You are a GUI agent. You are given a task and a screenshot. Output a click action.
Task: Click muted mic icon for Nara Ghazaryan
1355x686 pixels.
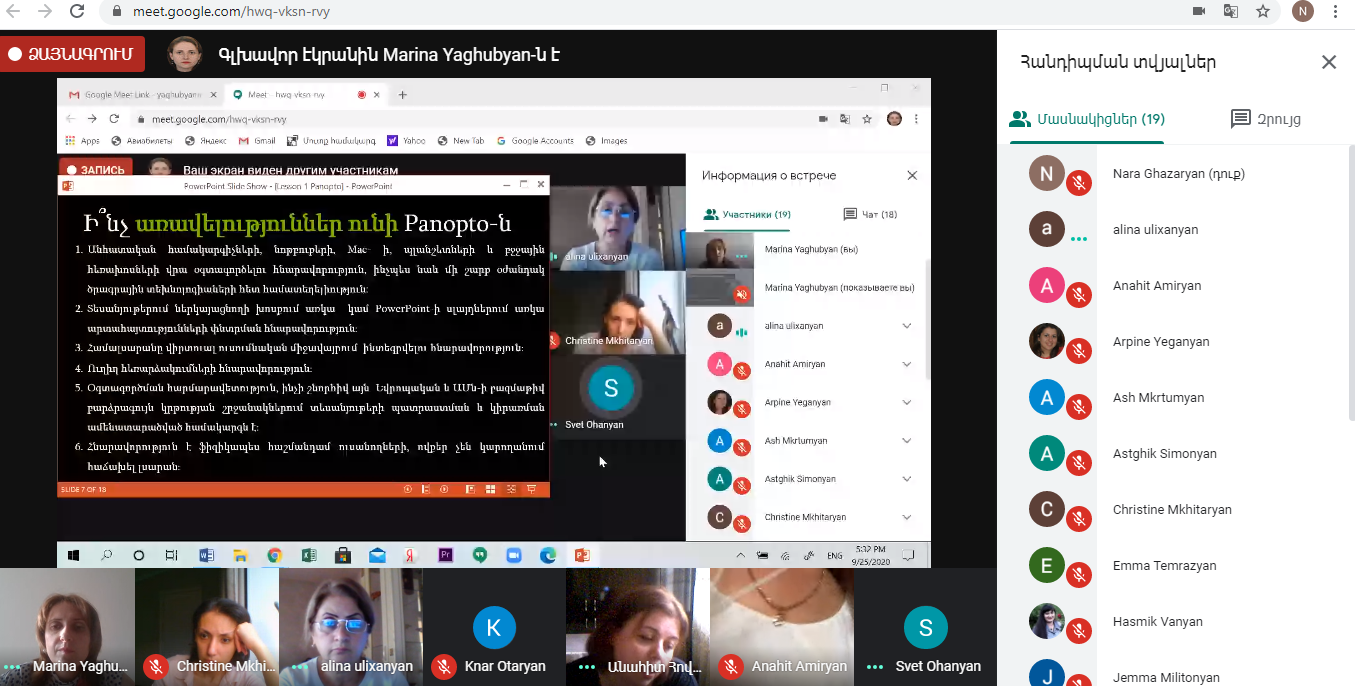(1078, 183)
